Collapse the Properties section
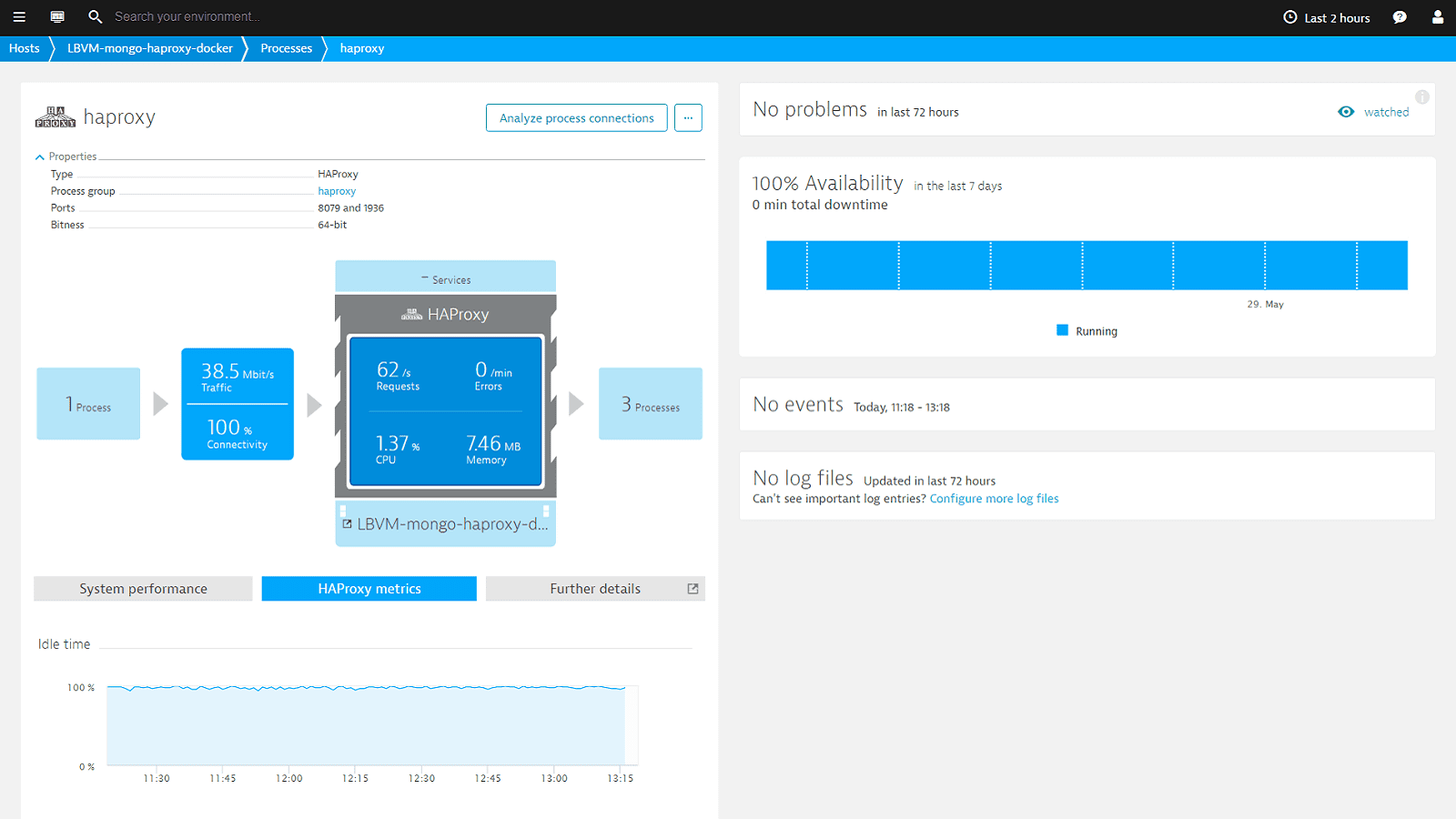Viewport: 1456px width, 819px height. (x=40, y=157)
